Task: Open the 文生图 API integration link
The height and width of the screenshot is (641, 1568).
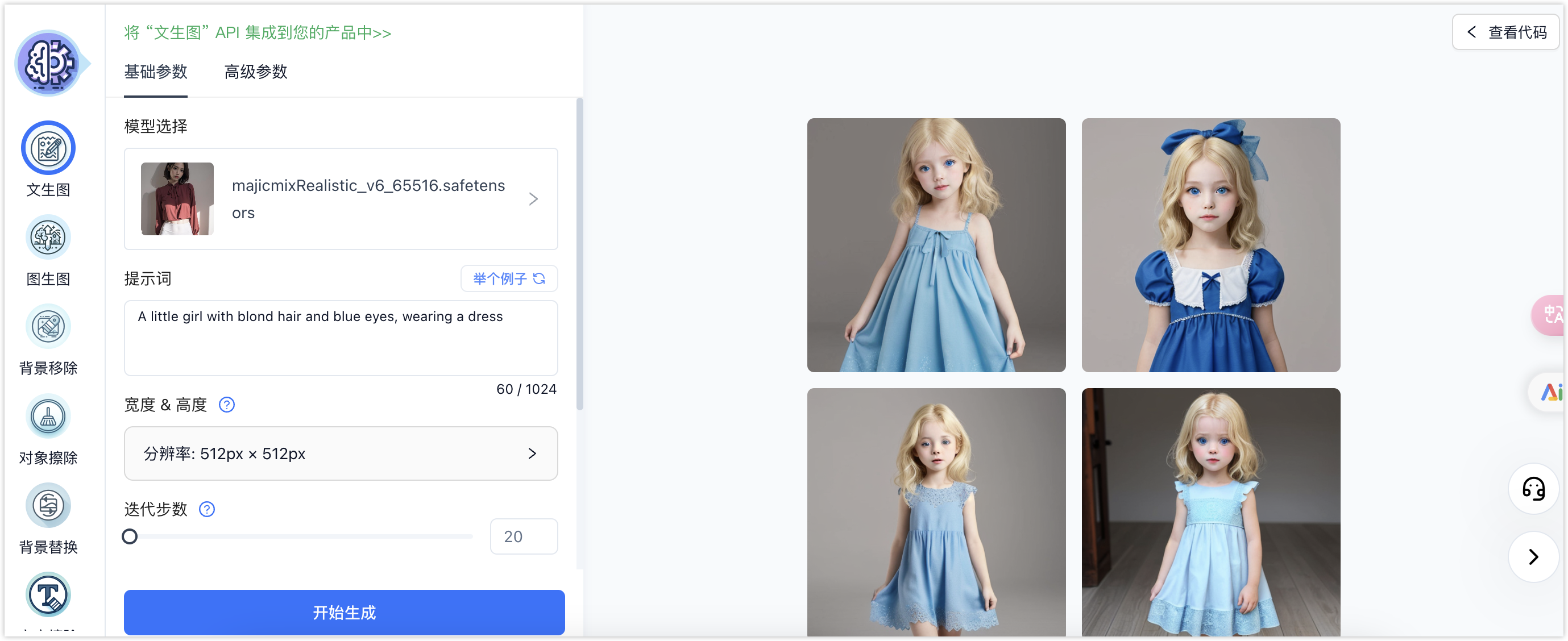Action: click(258, 32)
